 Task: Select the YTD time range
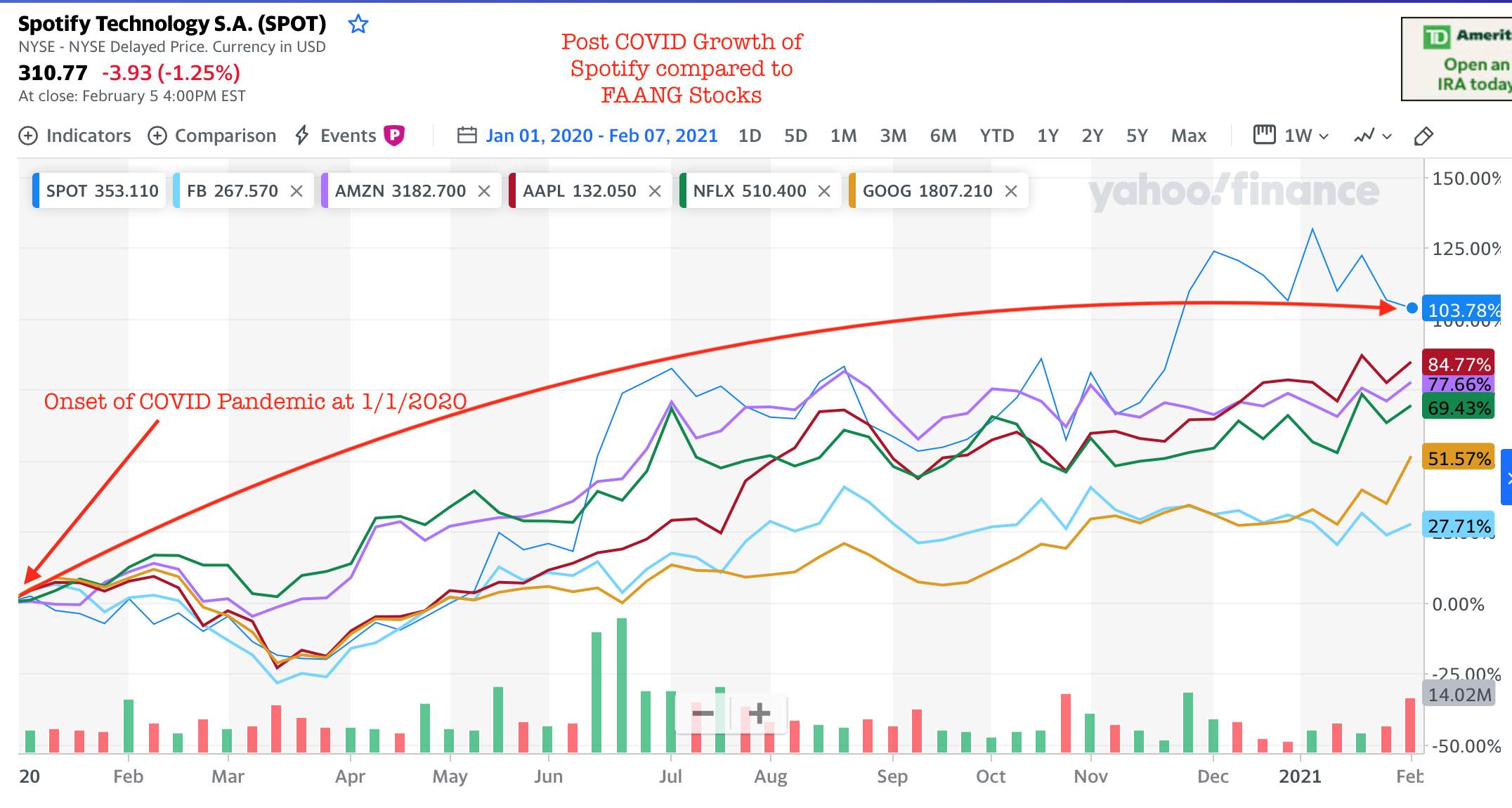click(996, 136)
